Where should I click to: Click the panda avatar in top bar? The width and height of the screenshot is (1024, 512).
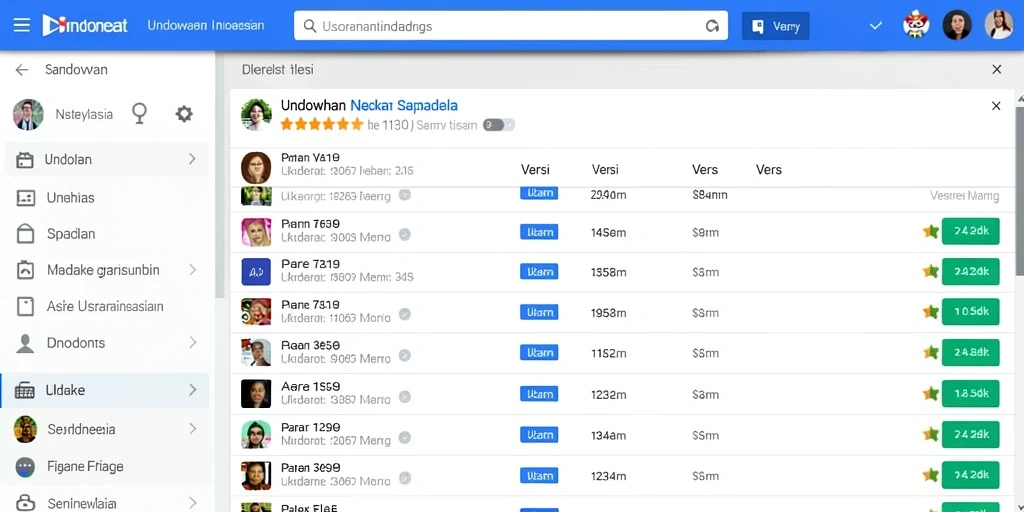pos(916,25)
